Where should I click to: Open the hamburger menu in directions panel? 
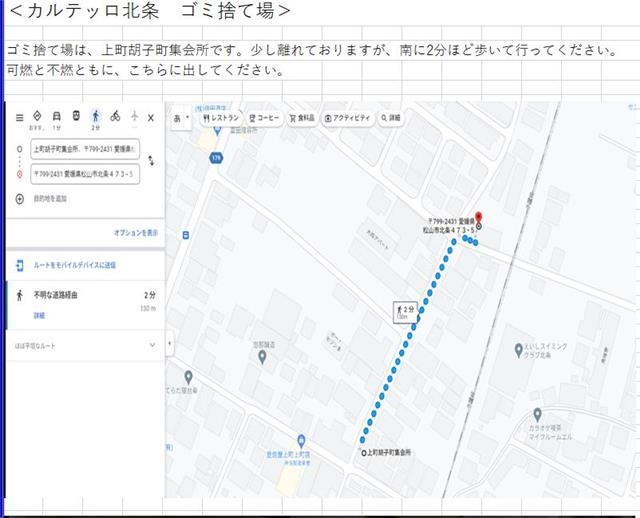point(19,117)
